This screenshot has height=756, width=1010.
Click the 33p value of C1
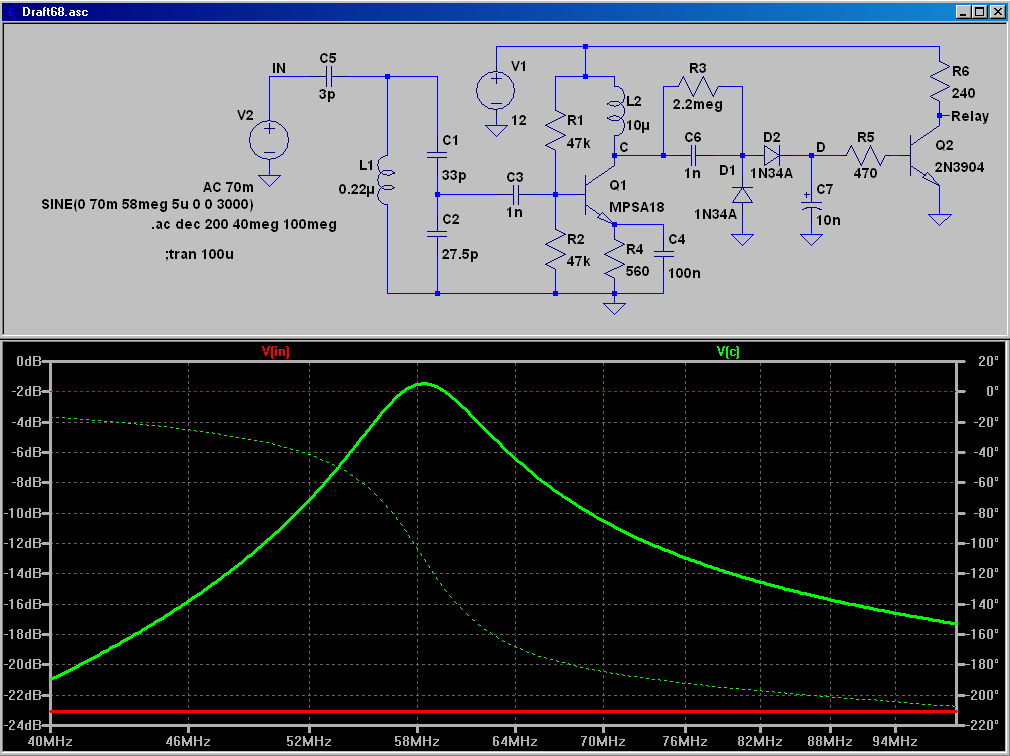click(454, 175)
